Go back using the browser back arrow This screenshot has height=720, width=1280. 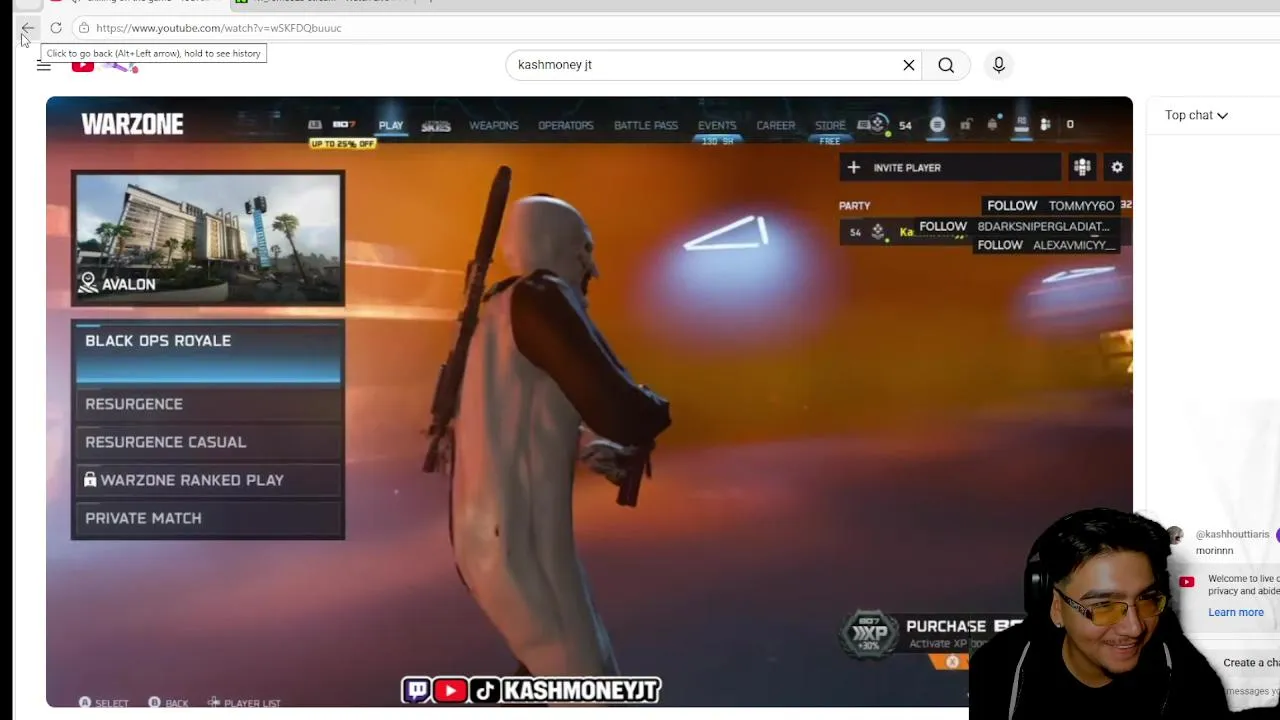click(28, 28)
